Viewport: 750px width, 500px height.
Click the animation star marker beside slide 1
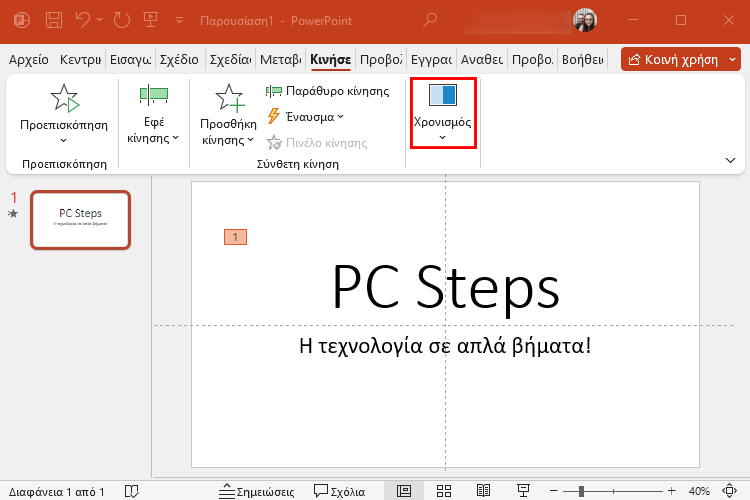point(13,214)
